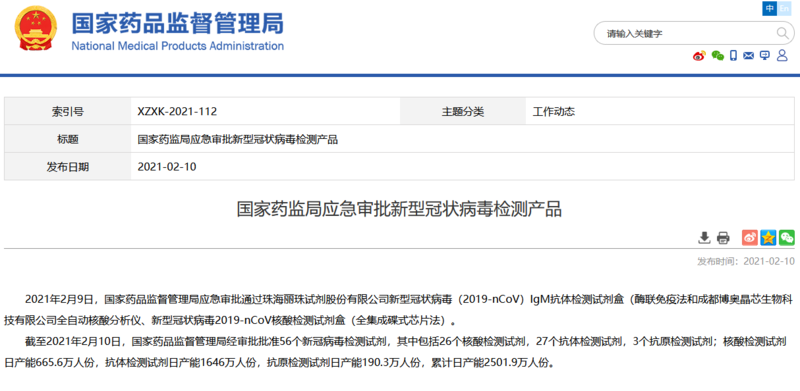Click the monitor screen icon in header
Screen dimensions: 800x391
pyautogui.click(x=764, y=56)
